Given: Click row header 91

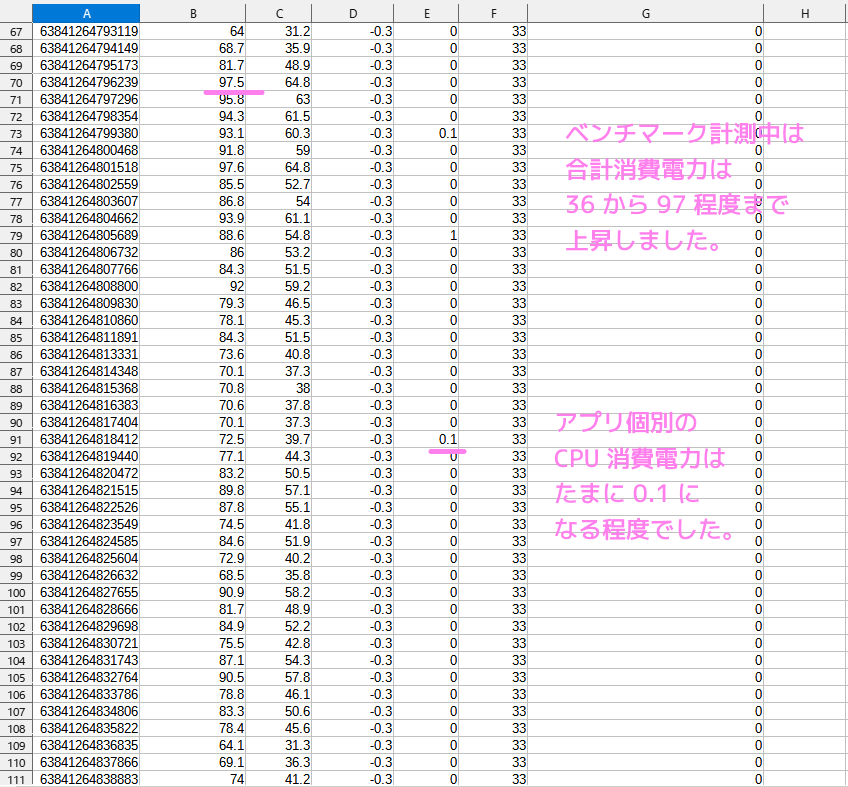Looking at the screenshot, I should click(16, 438).
